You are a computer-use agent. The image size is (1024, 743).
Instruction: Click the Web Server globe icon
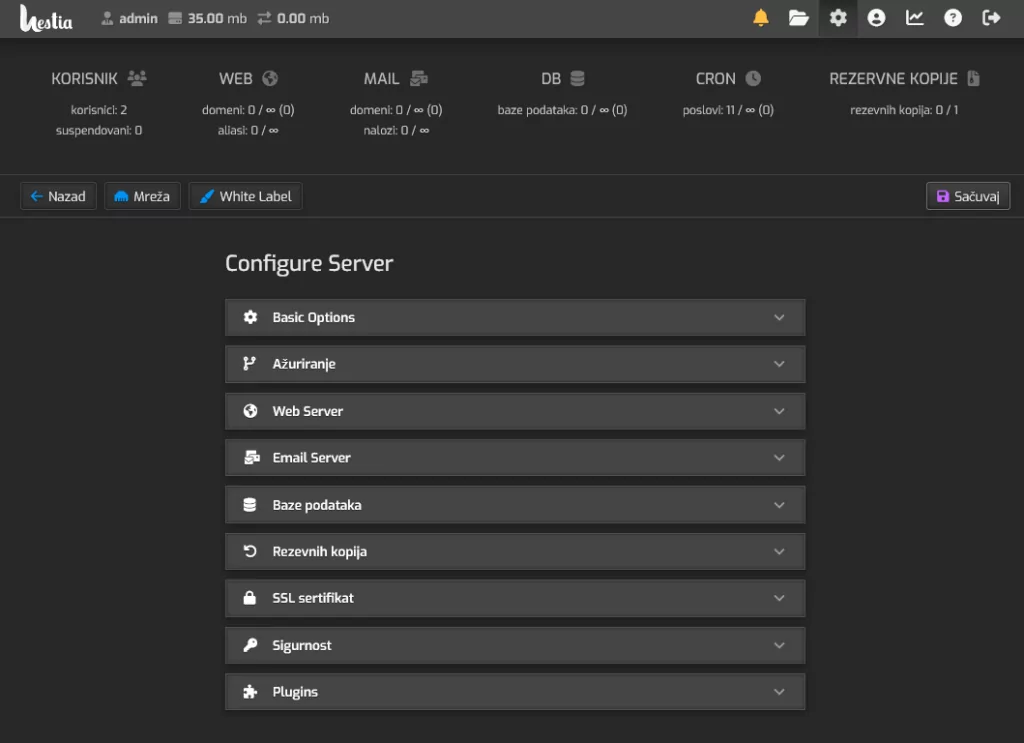click(x=250, y=411)
